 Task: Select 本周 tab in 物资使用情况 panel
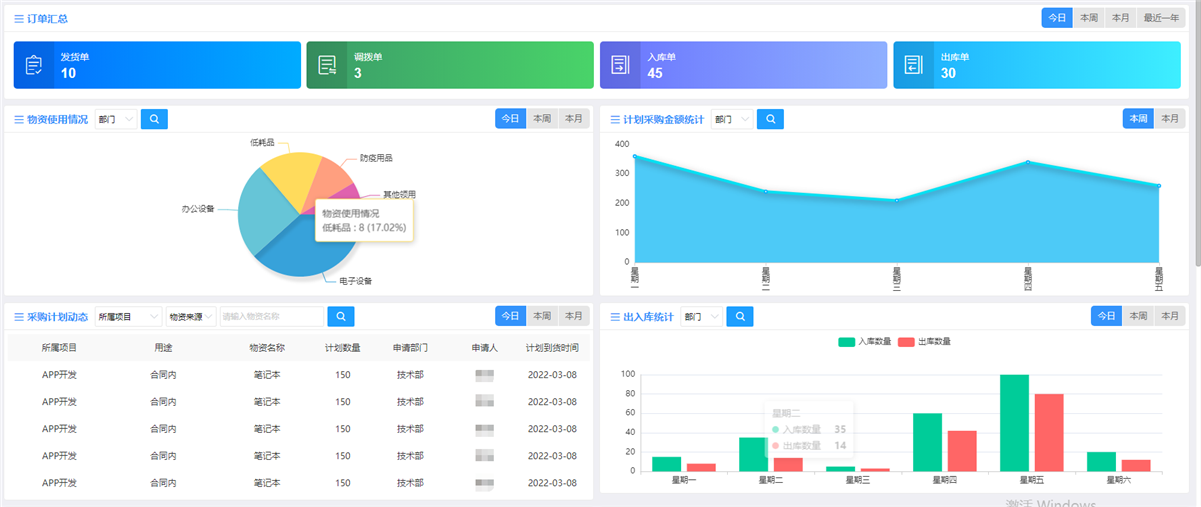(542, 118)
